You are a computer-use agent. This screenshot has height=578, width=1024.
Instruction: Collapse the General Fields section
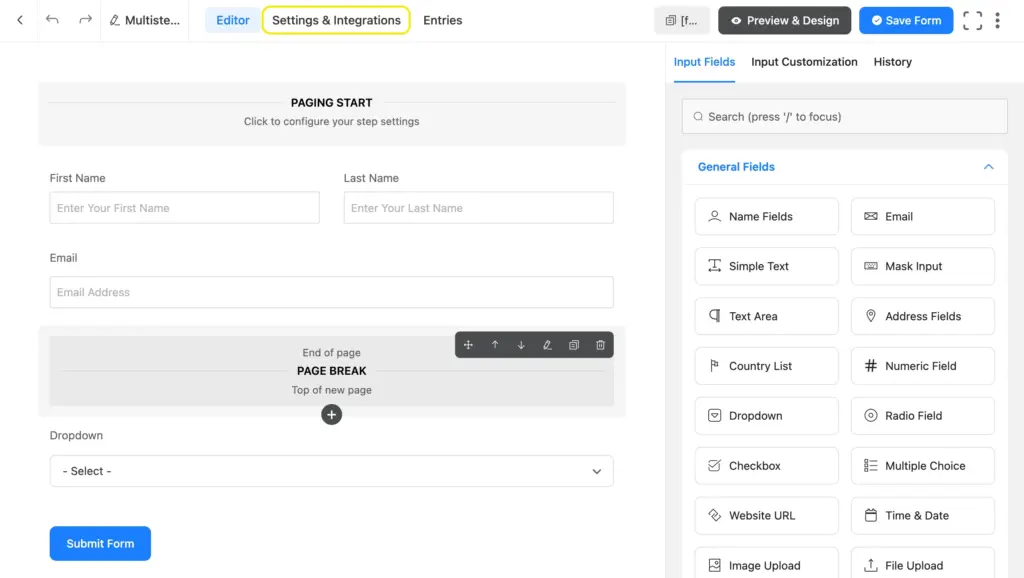coord(988,167)
